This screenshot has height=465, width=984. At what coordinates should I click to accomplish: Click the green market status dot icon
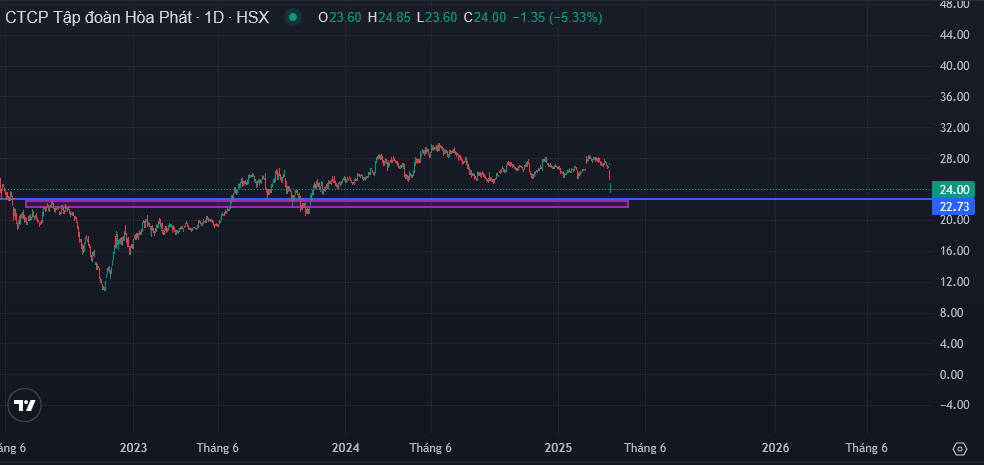tap(292, 18)
